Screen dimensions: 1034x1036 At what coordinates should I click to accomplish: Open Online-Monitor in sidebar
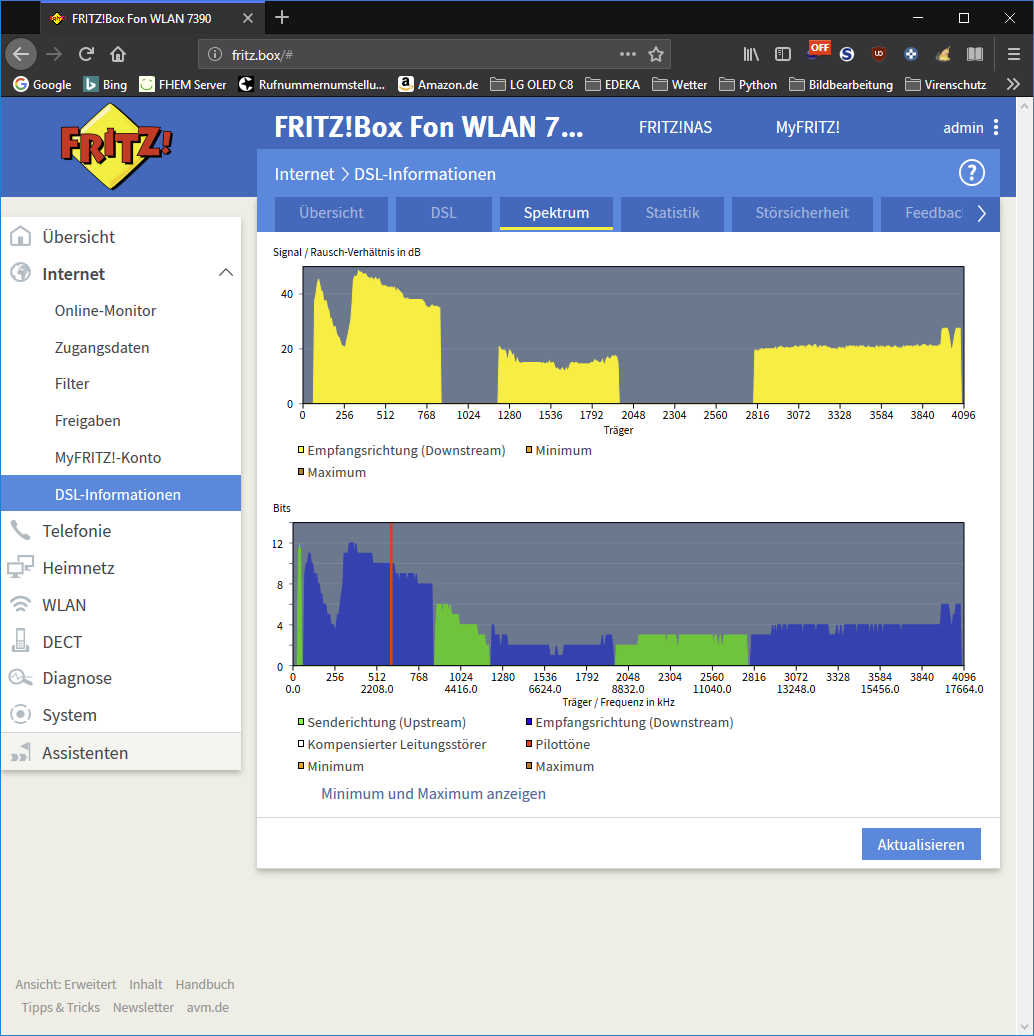tap(105, 310)
